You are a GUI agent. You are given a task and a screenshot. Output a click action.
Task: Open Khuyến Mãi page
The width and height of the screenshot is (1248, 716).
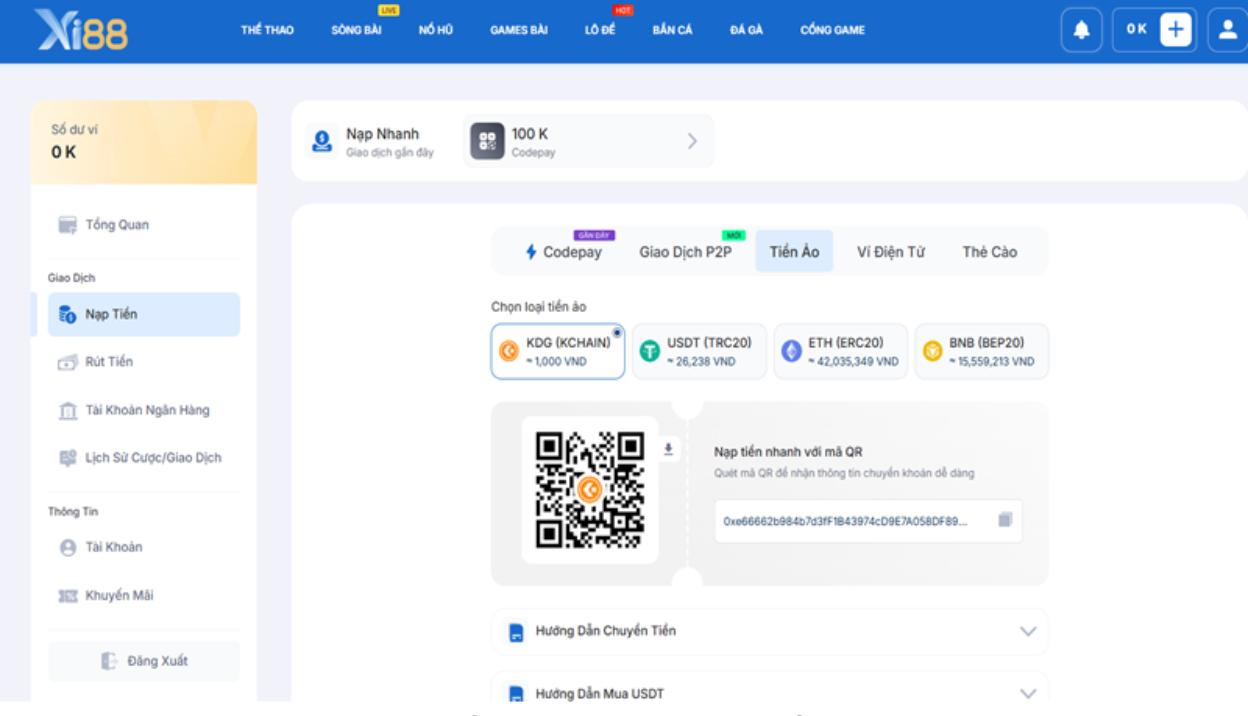click(144, 596)
